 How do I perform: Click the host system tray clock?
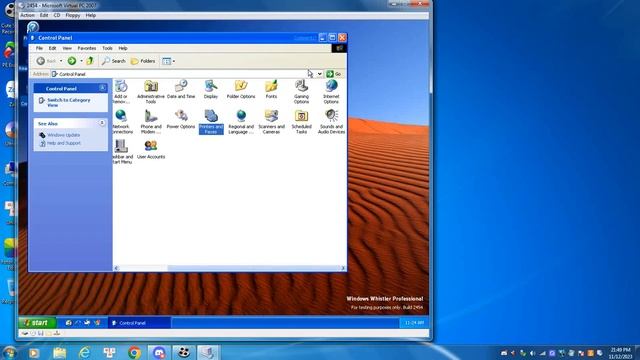[x=620, y=353]
